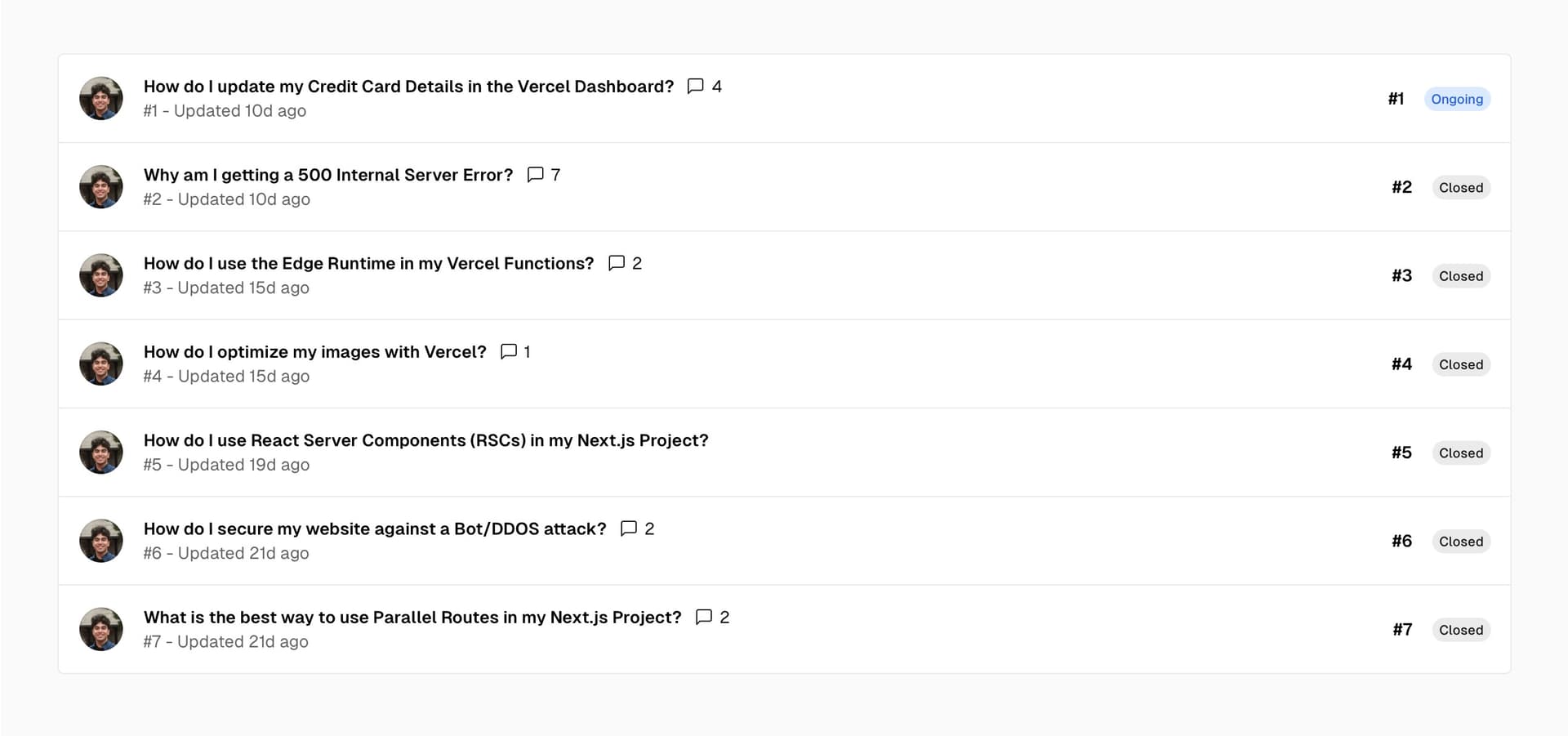
Task: Open "How do I update my Credit Card Details" ticket
Action: 408,87
